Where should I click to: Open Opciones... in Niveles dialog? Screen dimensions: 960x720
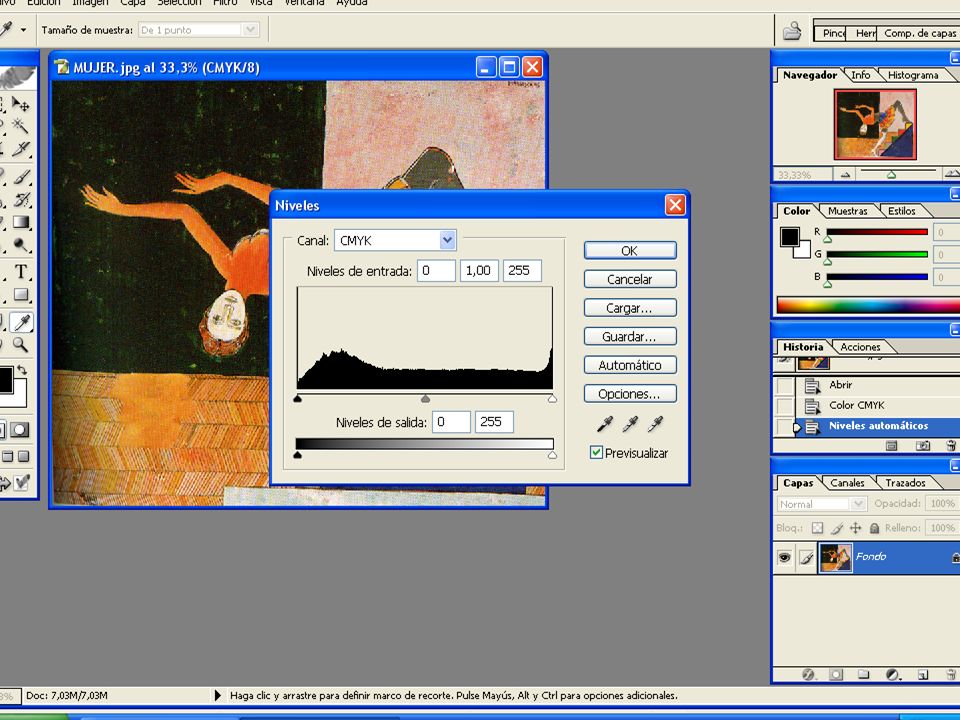[630, 394]
